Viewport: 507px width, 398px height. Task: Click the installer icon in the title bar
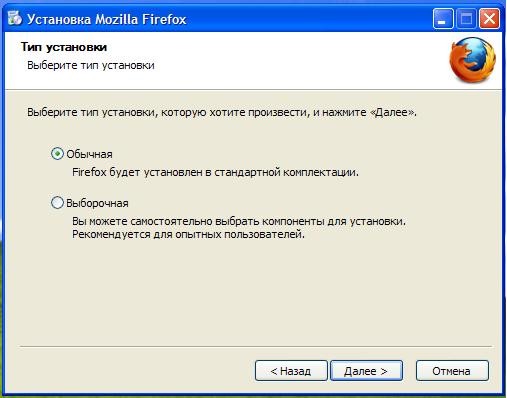[14, 18]
